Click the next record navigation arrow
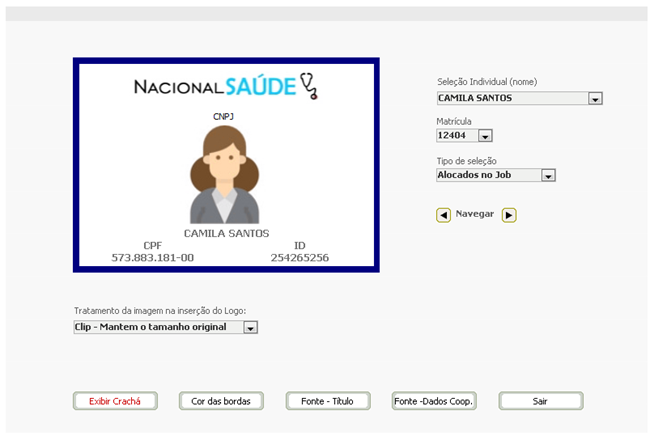 (509, 215)
